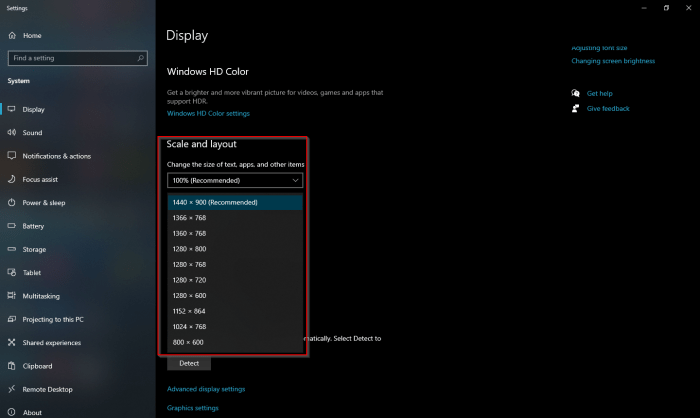Click the Shared experiences icon

point(12,342)
